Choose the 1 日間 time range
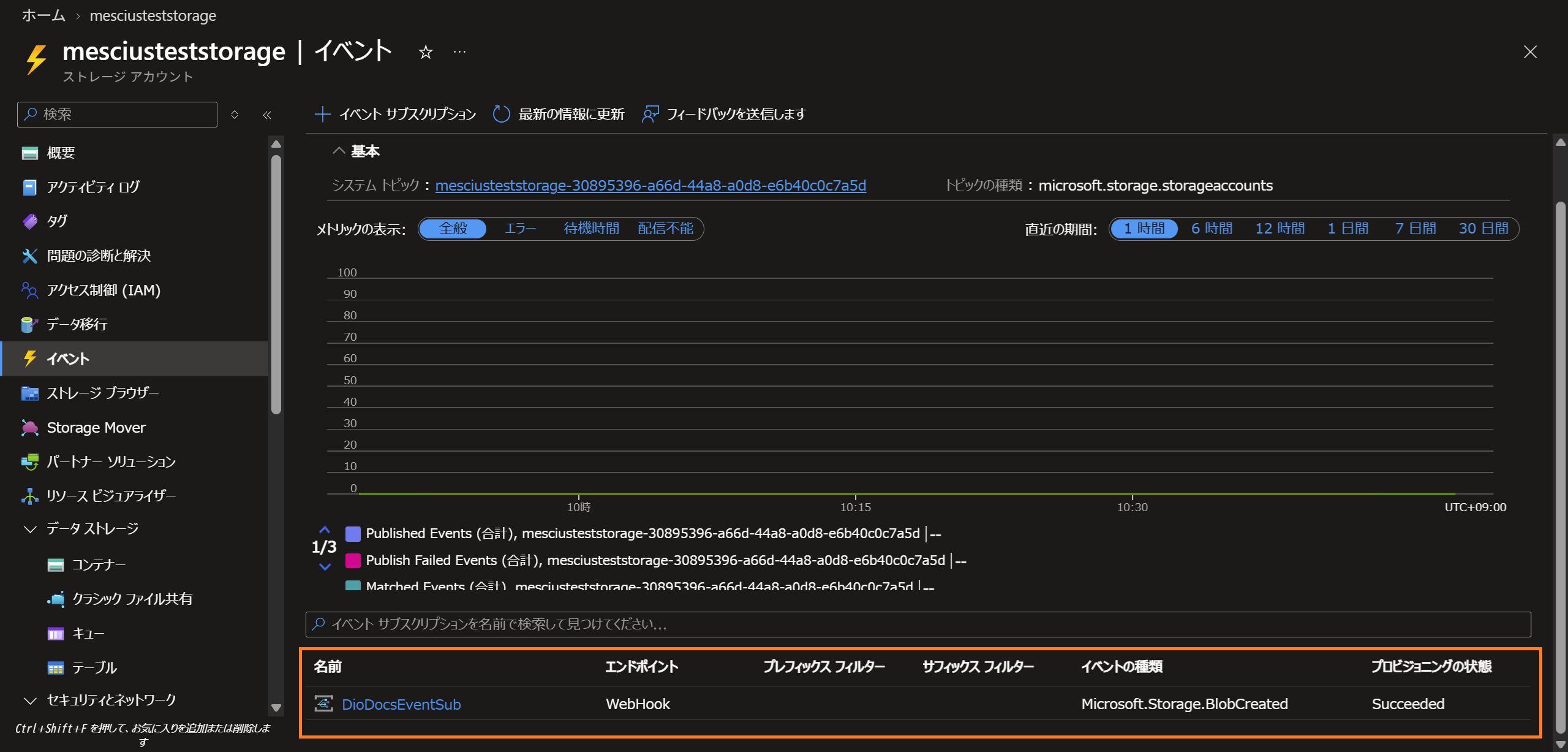The image size is (1568, 752). click(1347, 229)
